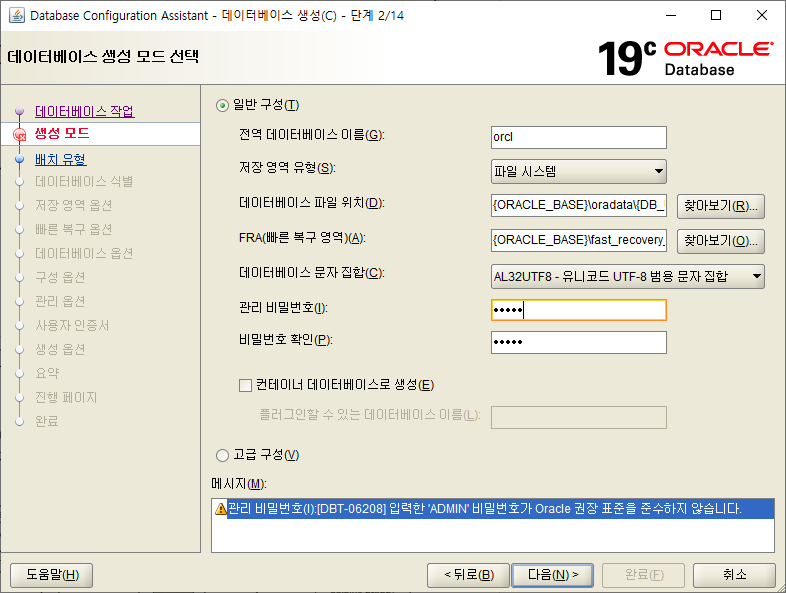
Task: Go to the 데이터베이스 작업 step link
Action: pos(84,111)
